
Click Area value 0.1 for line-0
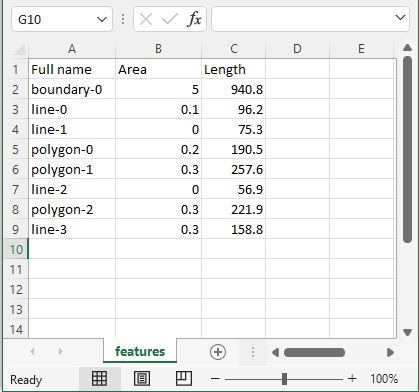[158, 109]
